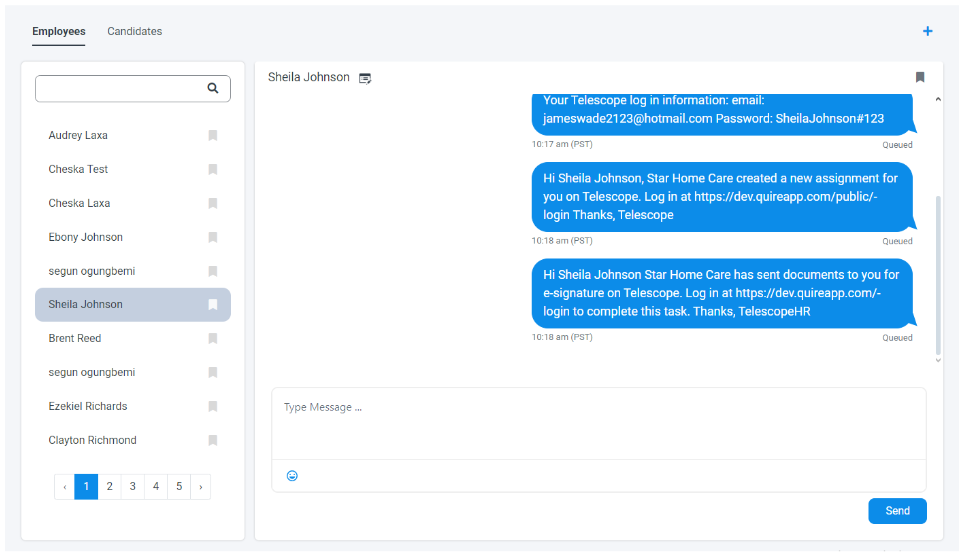Switch to the Candidates tab
The image size is (970, 559).
click(x=135, y=31)
